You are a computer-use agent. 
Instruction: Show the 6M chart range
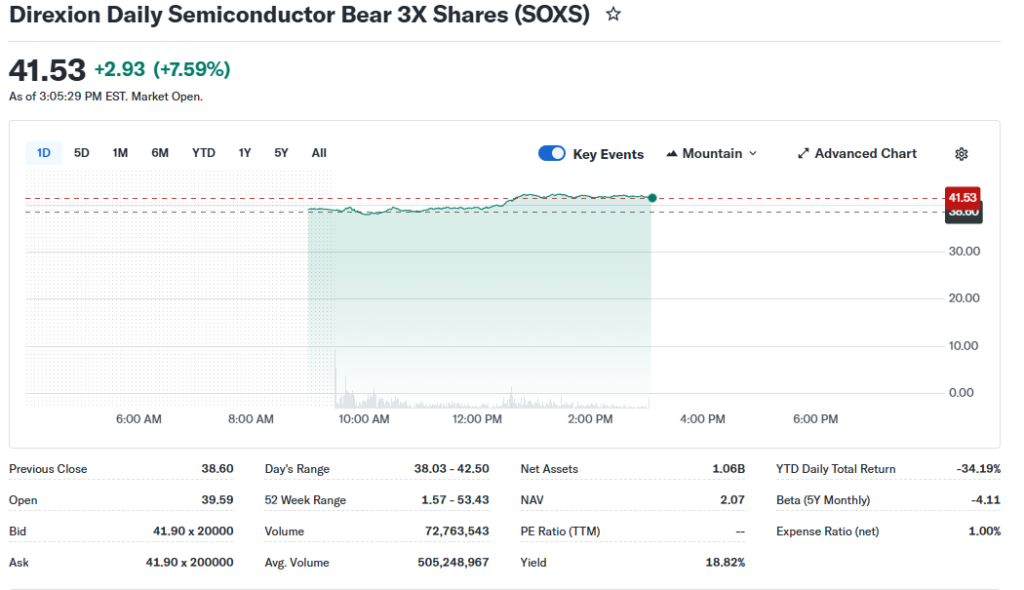point(160,153)
